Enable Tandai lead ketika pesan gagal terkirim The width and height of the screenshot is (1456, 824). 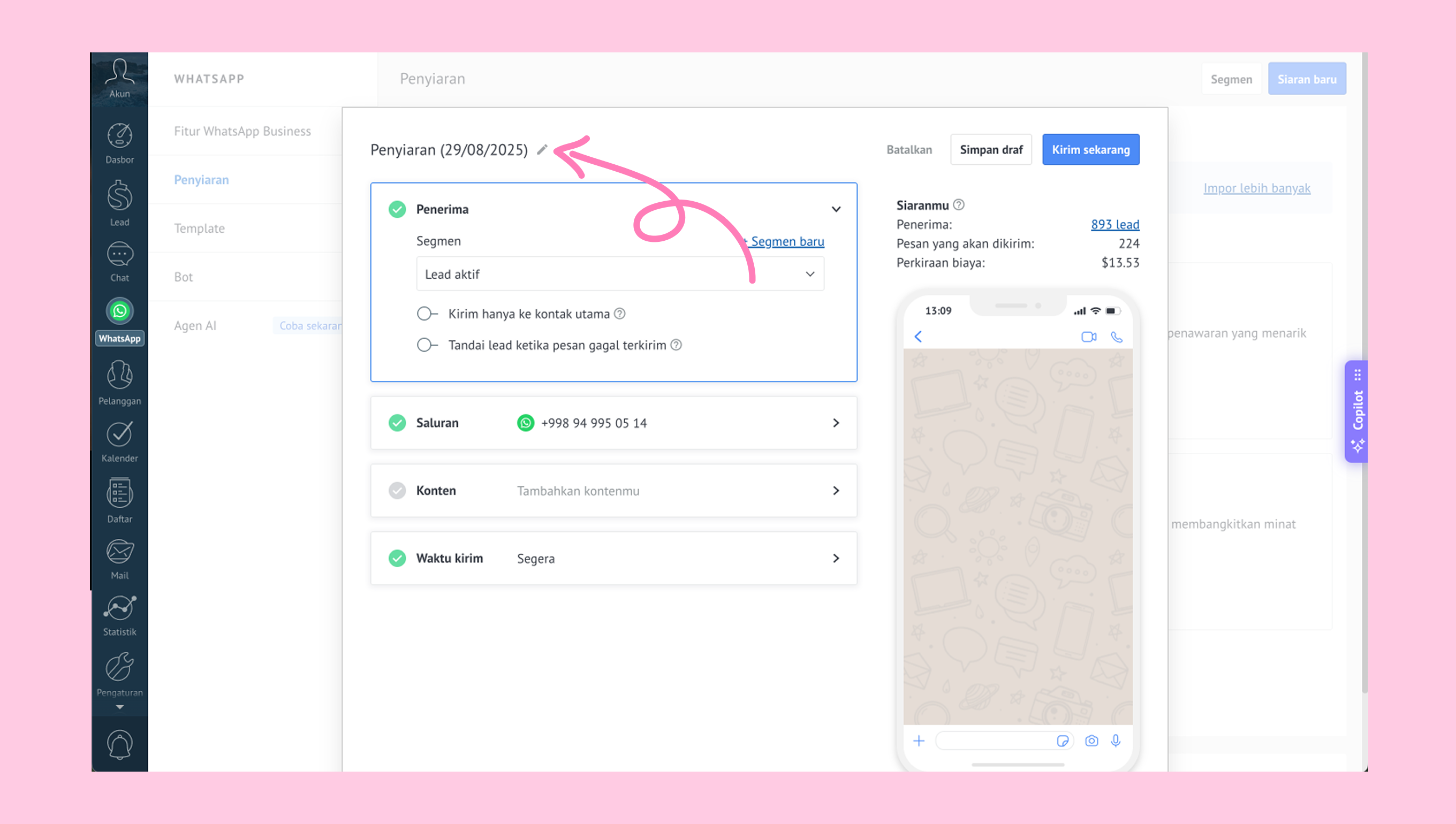pos(427,345)
